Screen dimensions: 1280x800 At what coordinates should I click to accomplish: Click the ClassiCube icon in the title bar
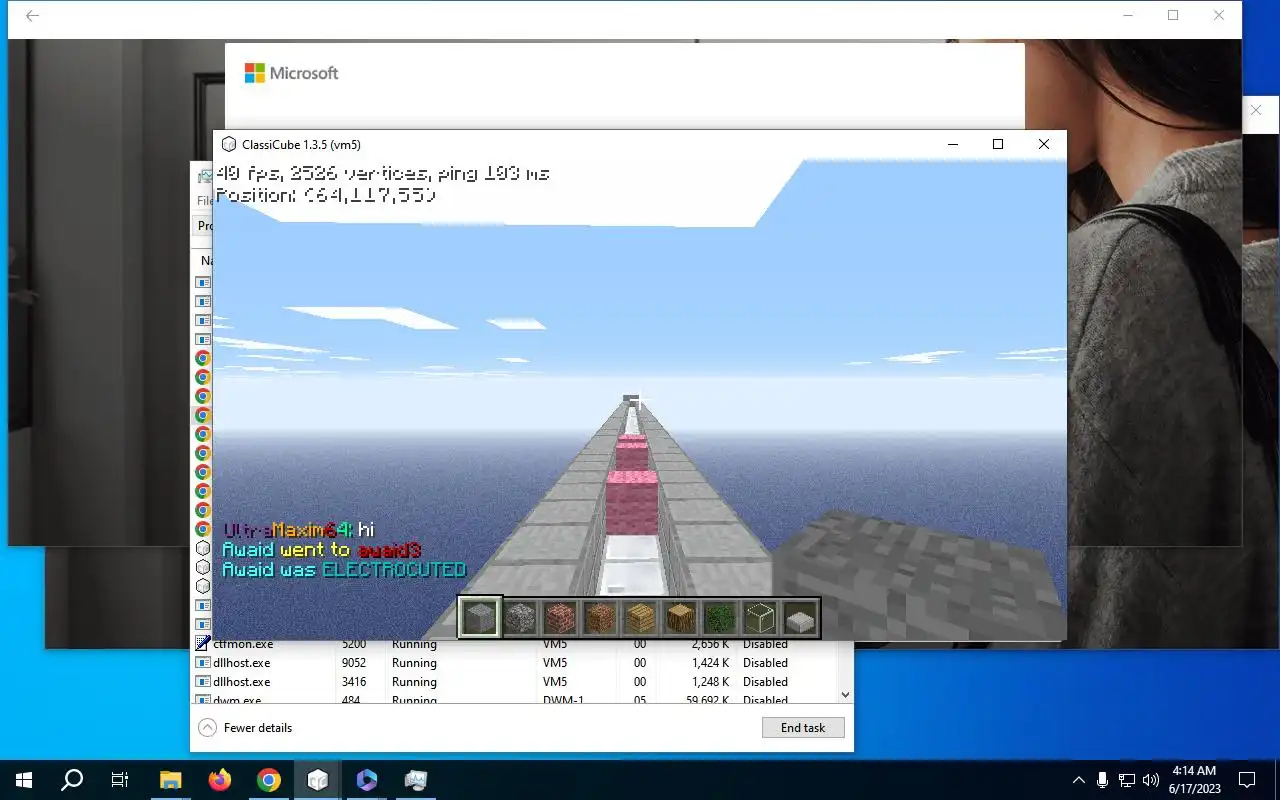229,144
